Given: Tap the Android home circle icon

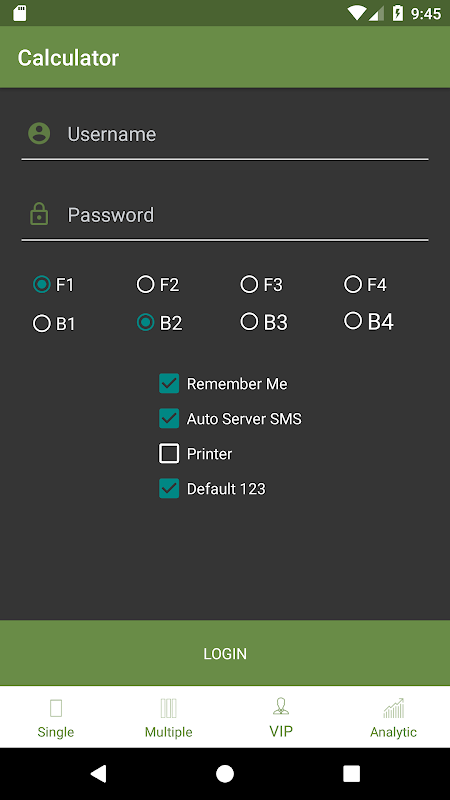Looking at the screenshot, I should point(224,773).
